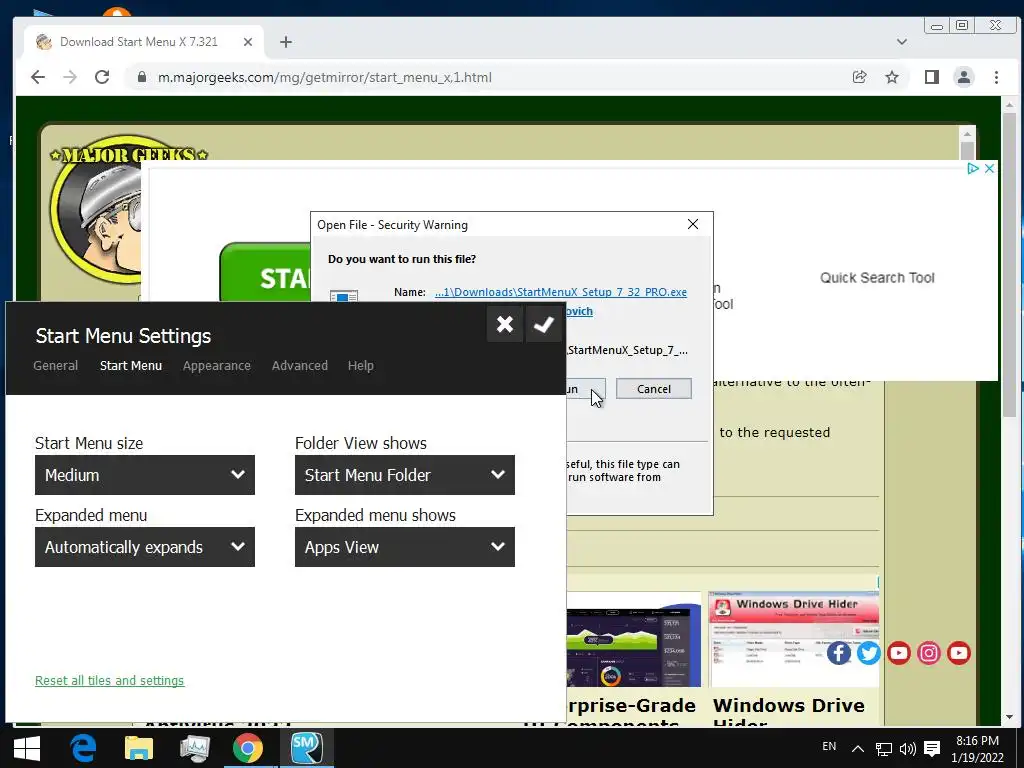The image size is (1024, 768).
Task: Click Cancel in the Security Warning dialog
Action: [x=654, y=389]
